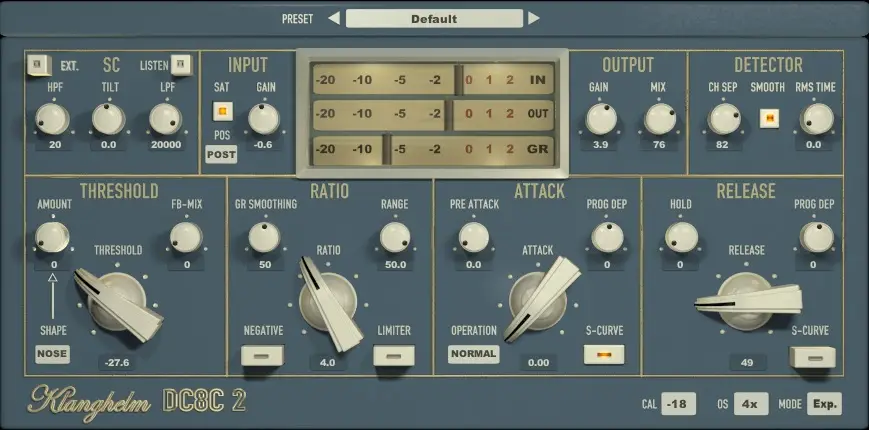Click the input gain value -0.6
The width and height of the screenshot is (869, 430).
pyautogui.click(x=265, y=145)
